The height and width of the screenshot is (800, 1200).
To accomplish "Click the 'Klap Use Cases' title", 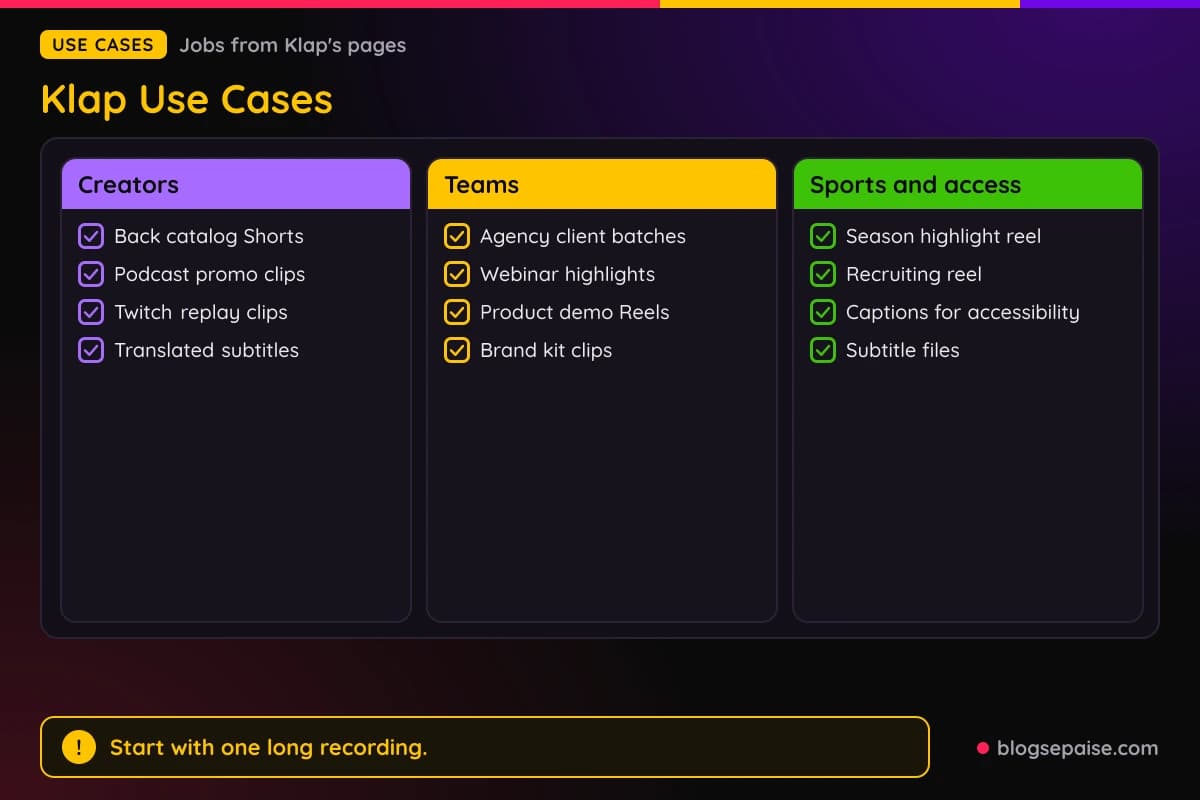I will 187,100.
